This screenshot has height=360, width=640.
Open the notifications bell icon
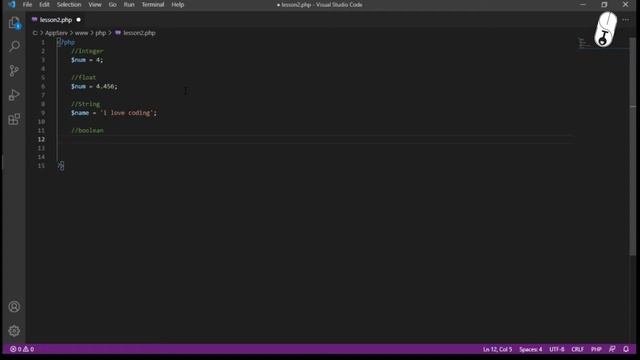point(626,349)
